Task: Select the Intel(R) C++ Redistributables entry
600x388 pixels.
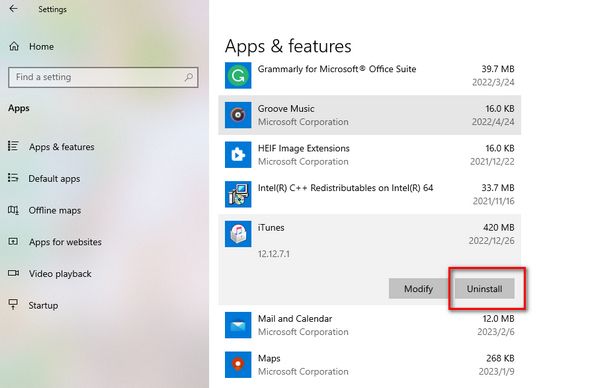Action: [x=370, y=194]
